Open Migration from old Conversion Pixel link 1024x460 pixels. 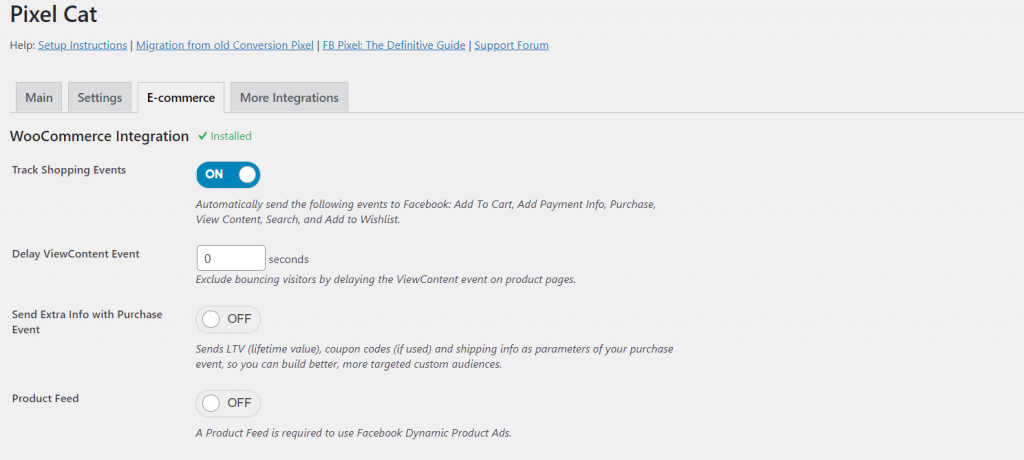pyautogui.click(x=225, y=45)
